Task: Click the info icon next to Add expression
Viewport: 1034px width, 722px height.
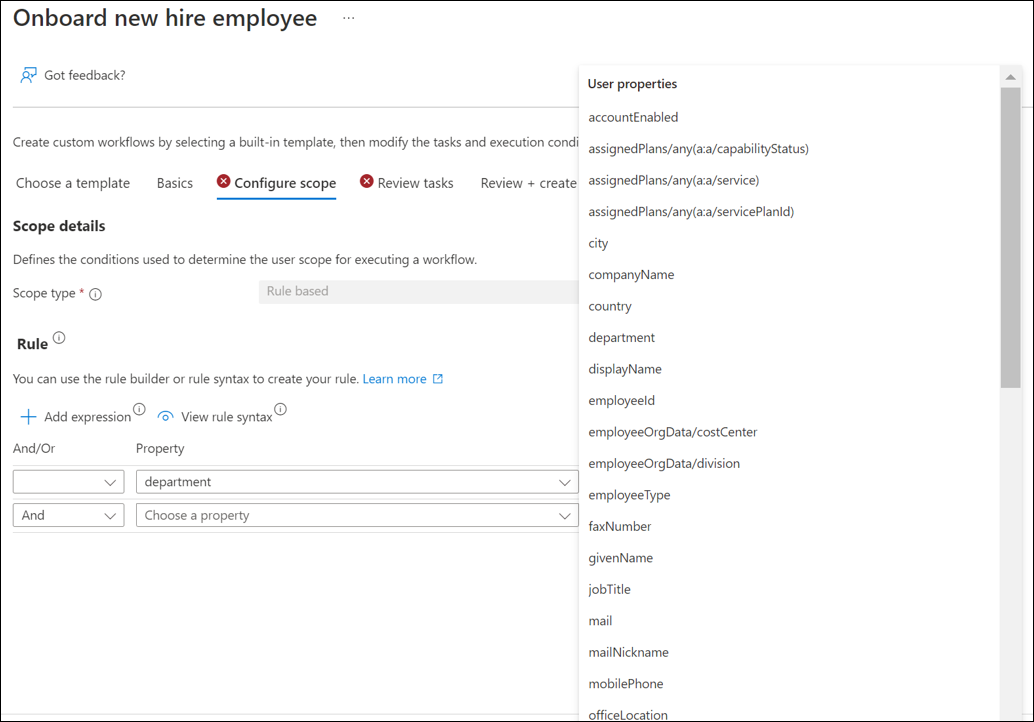Action: 139,409
